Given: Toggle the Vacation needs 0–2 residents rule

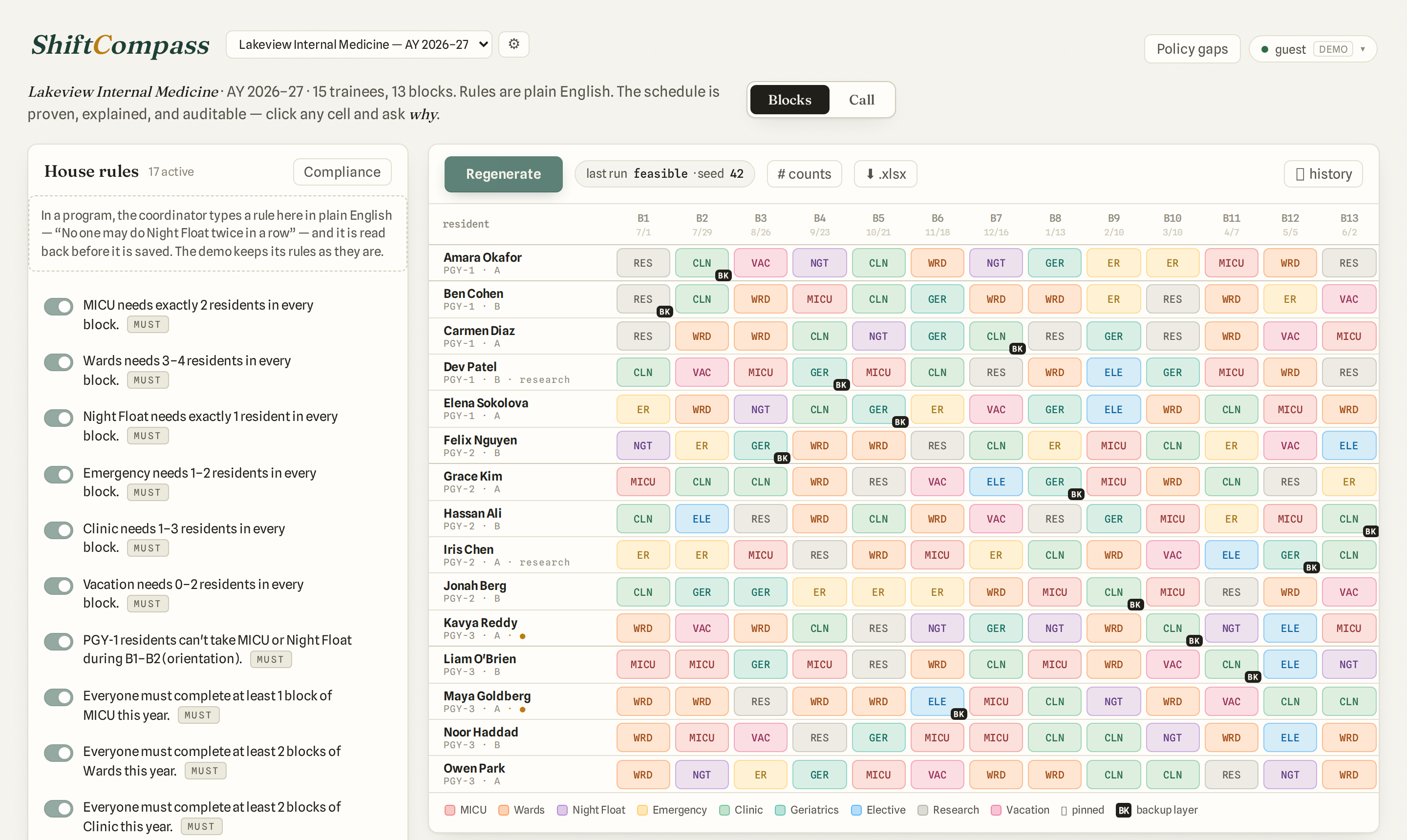Looking at the screenshot, I should coord(59,585).
